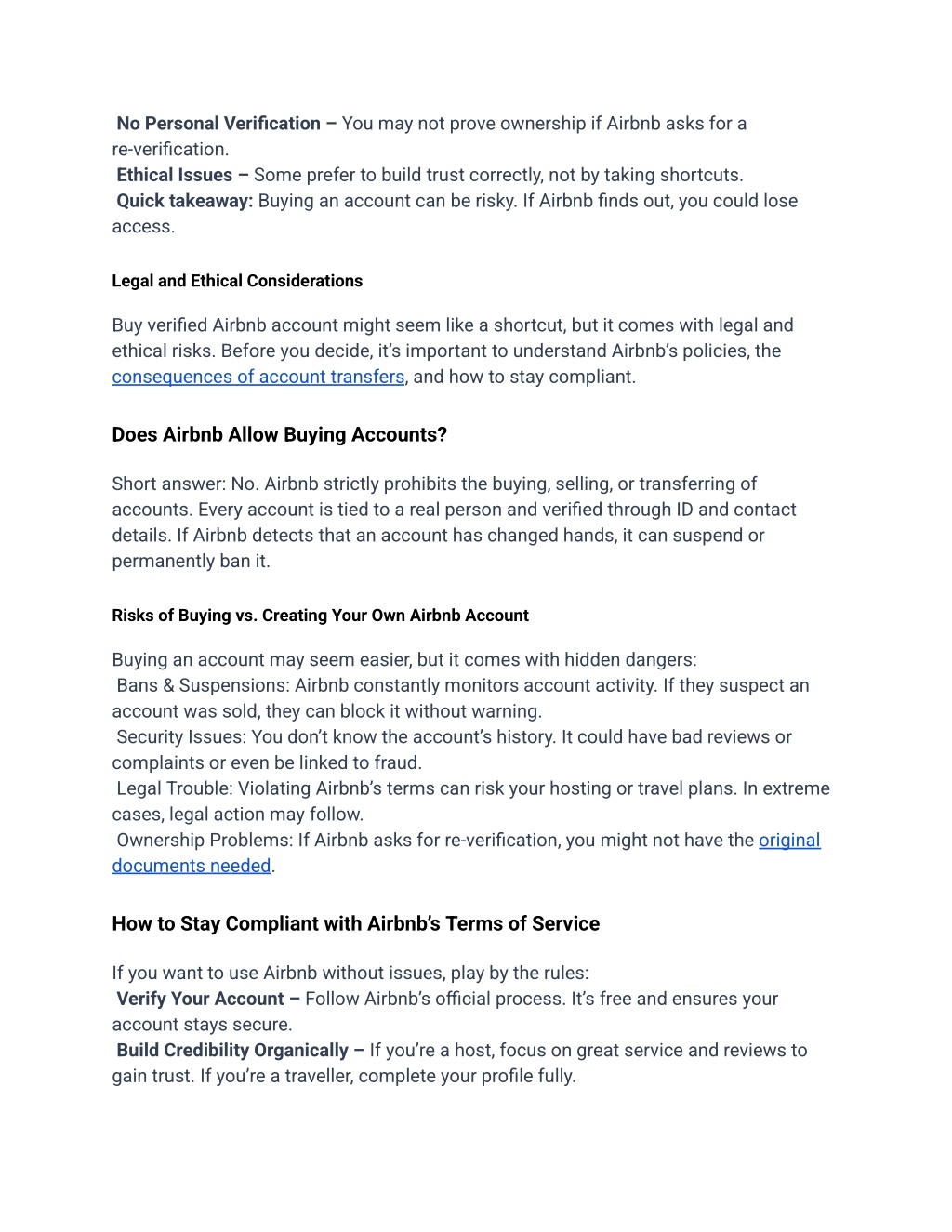Click the 'Legal and Ethical Considerations' heading

237,281
